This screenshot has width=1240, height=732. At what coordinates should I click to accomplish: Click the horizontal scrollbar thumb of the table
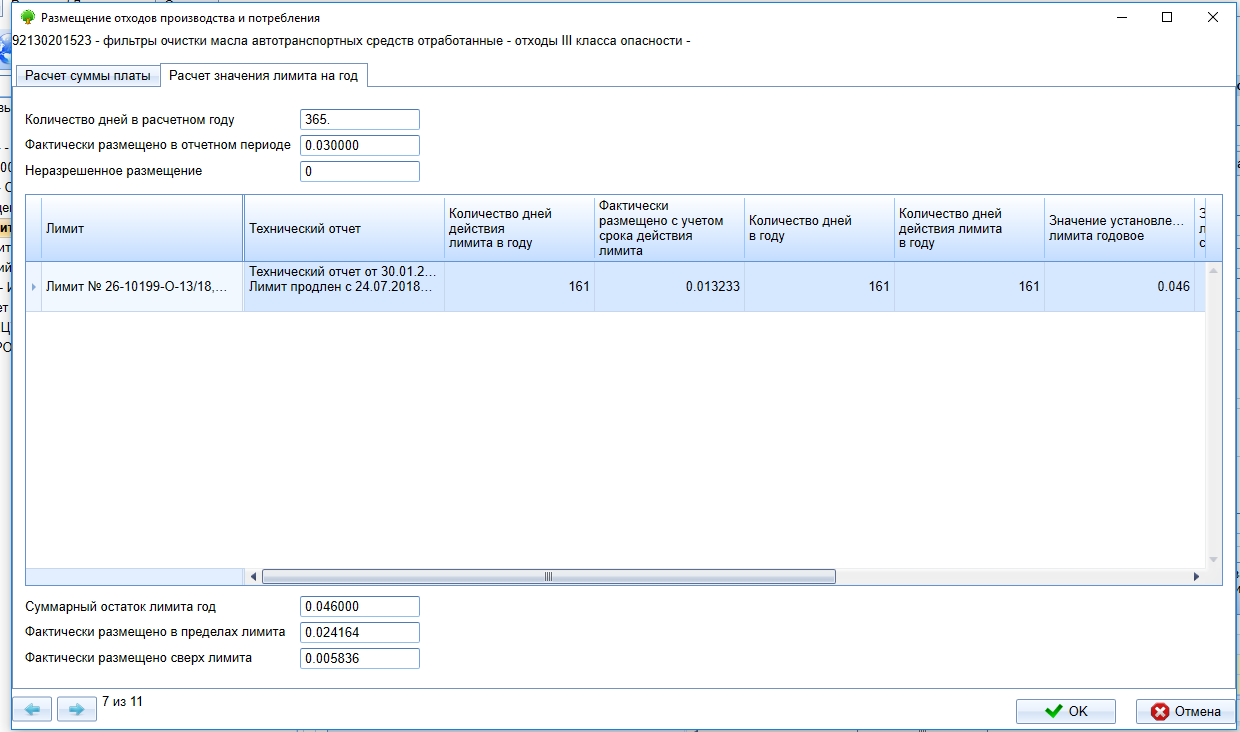[x=548, y=577]
